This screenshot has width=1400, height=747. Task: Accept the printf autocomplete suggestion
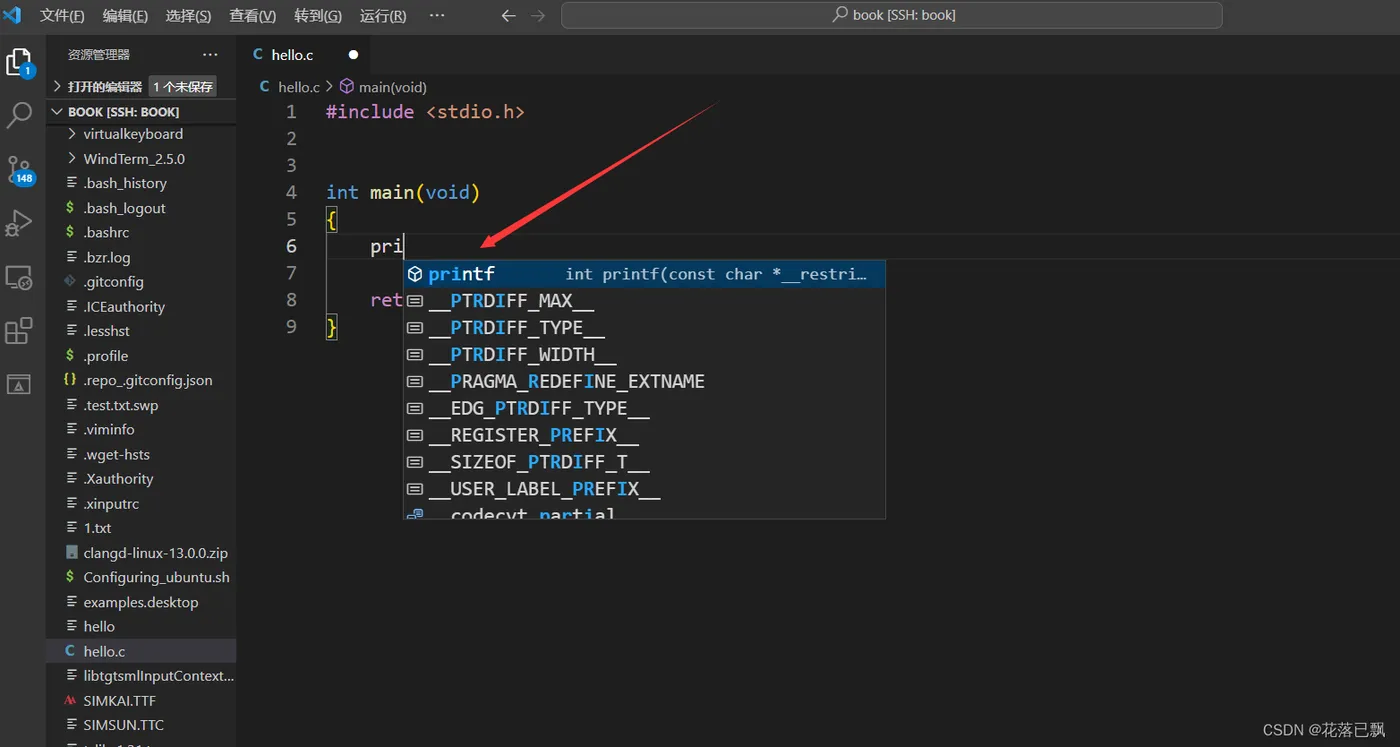coord(644,274)
